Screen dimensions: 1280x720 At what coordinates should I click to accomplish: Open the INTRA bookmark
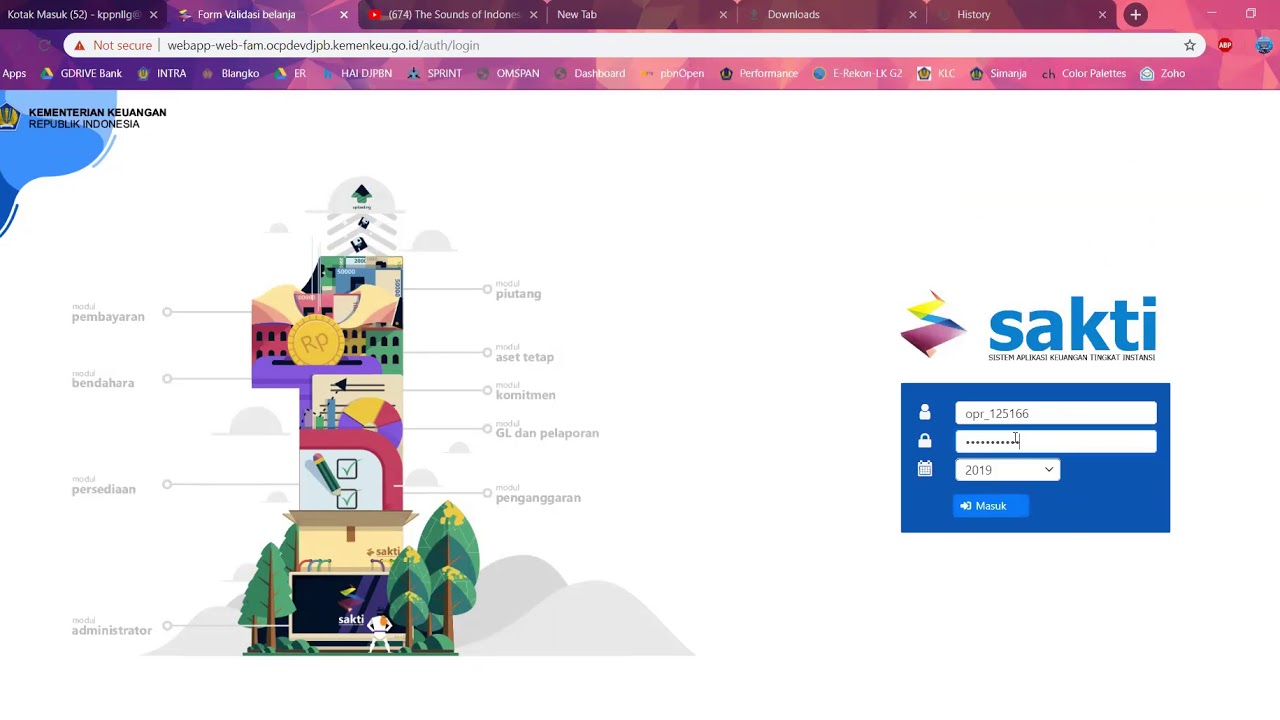162,73
